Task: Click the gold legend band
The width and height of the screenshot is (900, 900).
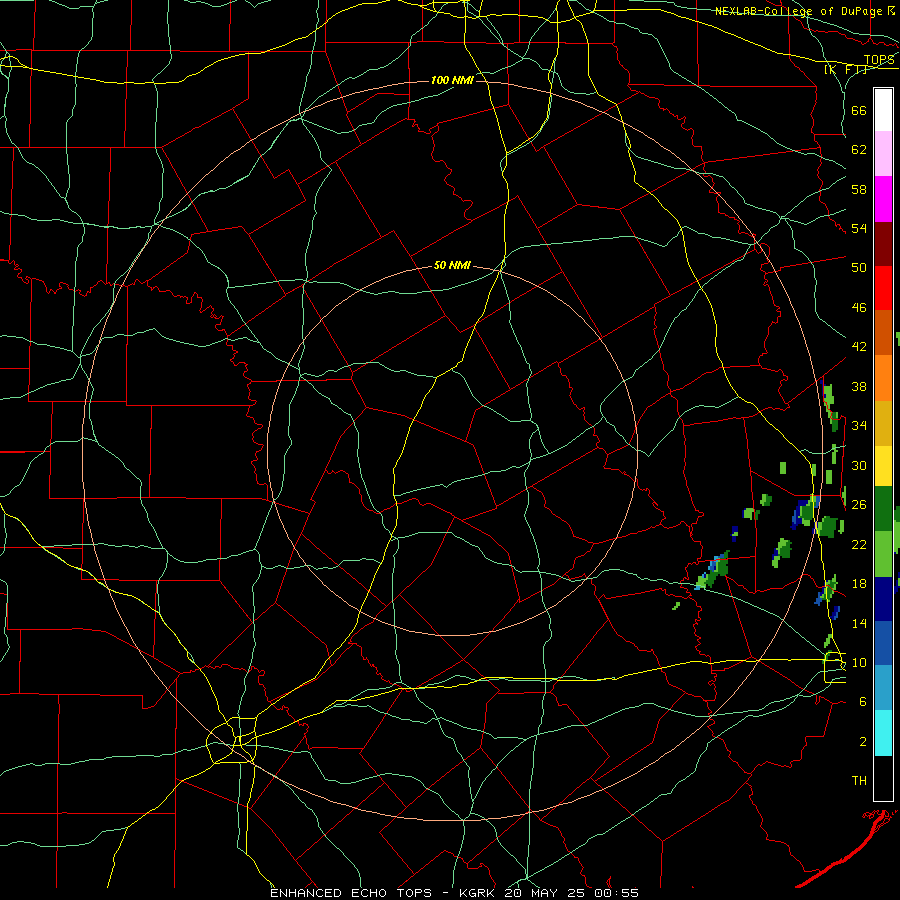Action: pyautogui.click(x=883, y=423)
